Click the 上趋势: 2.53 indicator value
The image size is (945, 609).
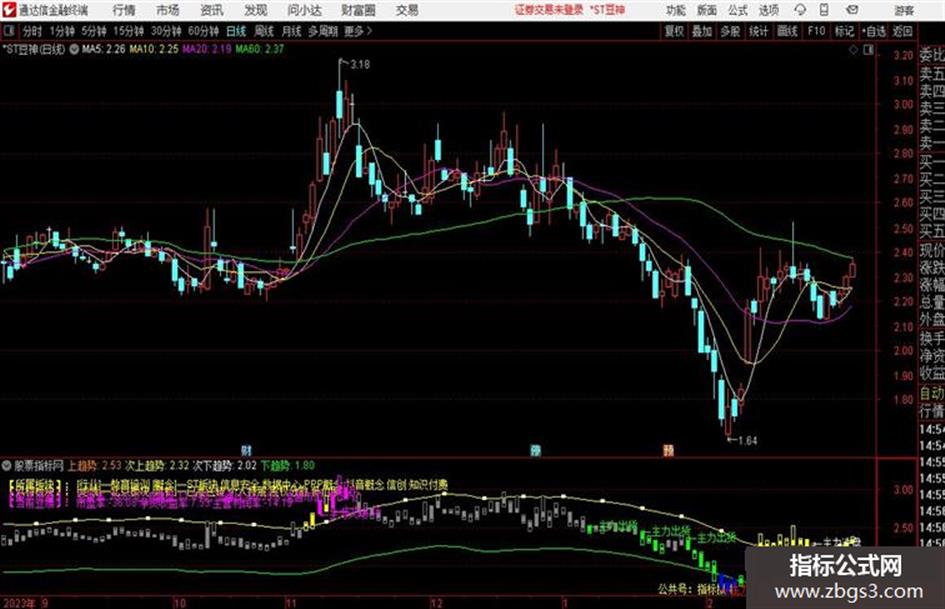coord(94,465)
